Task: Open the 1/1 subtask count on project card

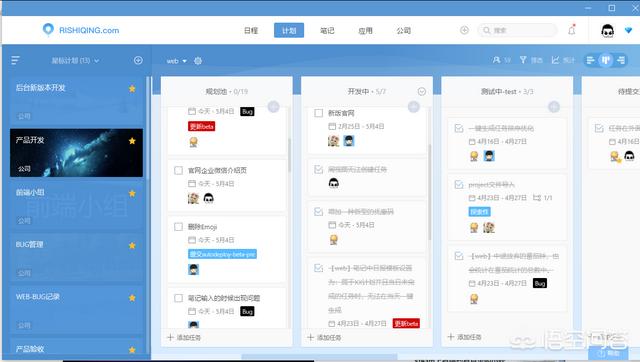Action: pos(542,198)
